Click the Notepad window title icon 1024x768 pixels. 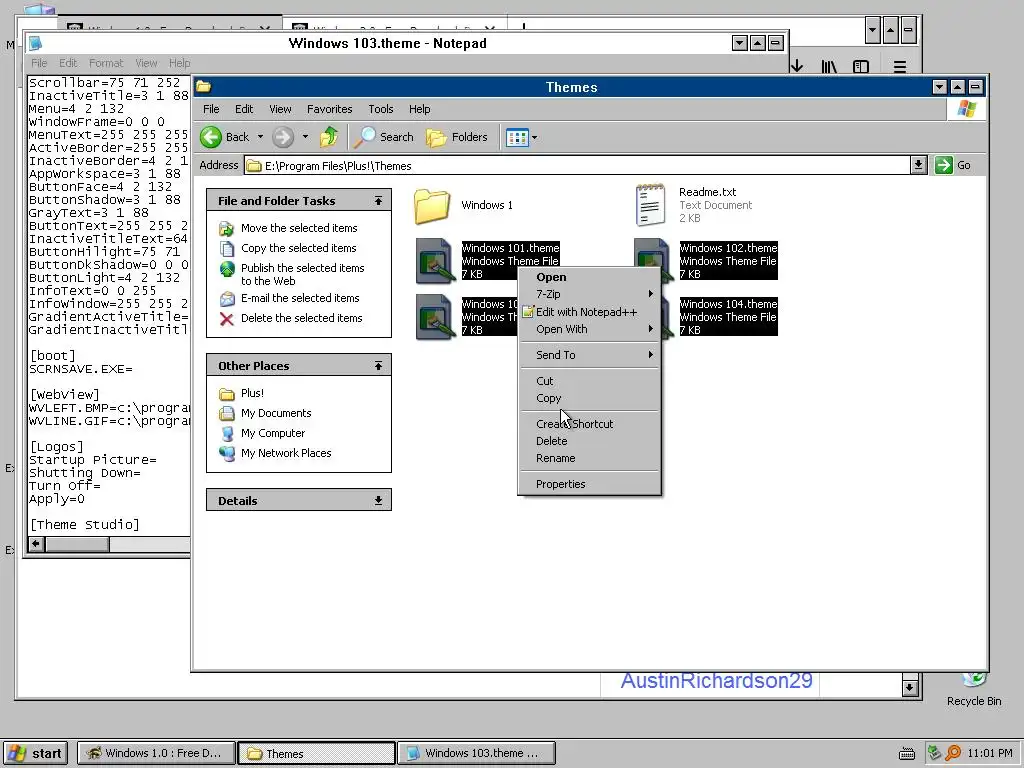click(x=35, y=44)
